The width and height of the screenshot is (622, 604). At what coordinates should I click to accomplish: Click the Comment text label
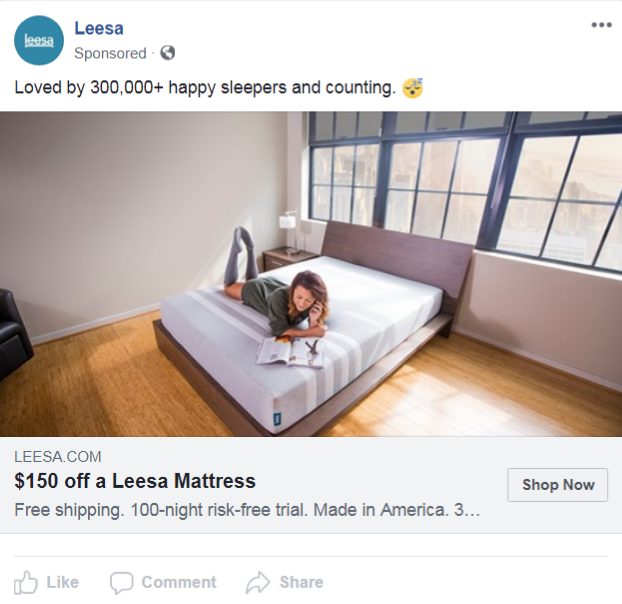(x=178, y=582)
